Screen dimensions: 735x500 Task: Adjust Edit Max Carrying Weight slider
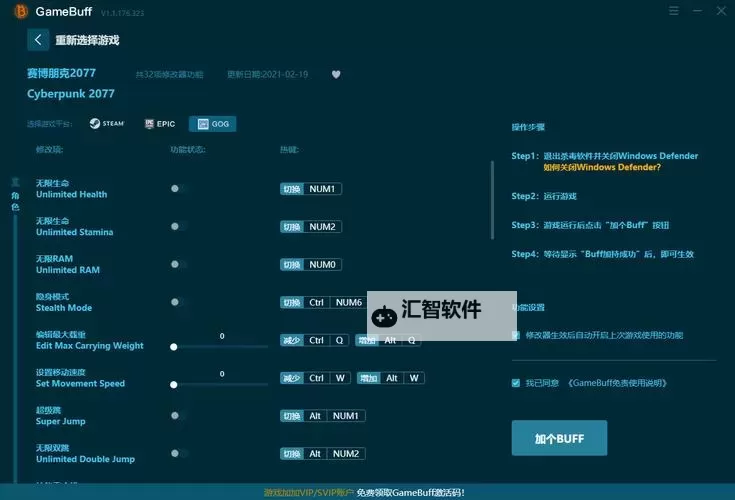(x=219, y=347)
